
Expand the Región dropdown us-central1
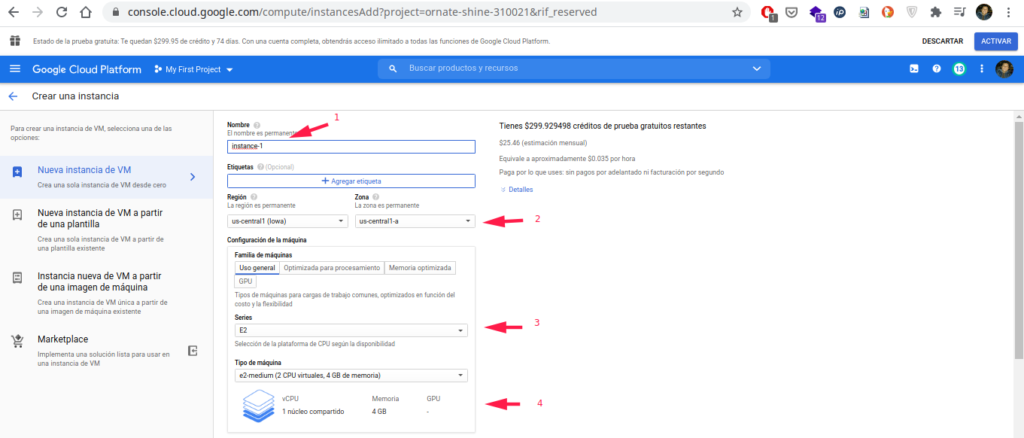287,221
